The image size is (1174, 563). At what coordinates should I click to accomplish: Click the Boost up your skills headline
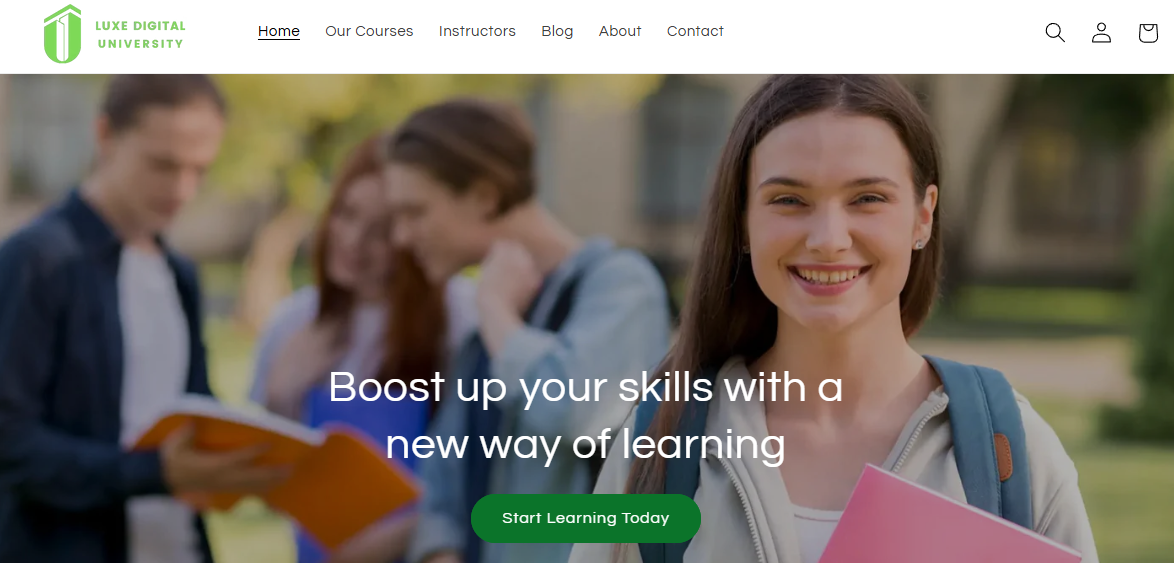point(586,416)
